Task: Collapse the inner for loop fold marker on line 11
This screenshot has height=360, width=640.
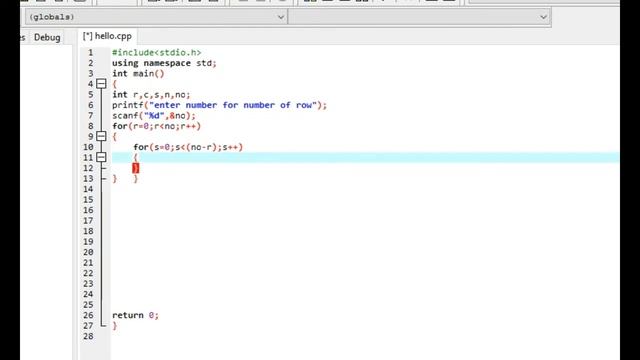Action: click(x=101, y=158)
